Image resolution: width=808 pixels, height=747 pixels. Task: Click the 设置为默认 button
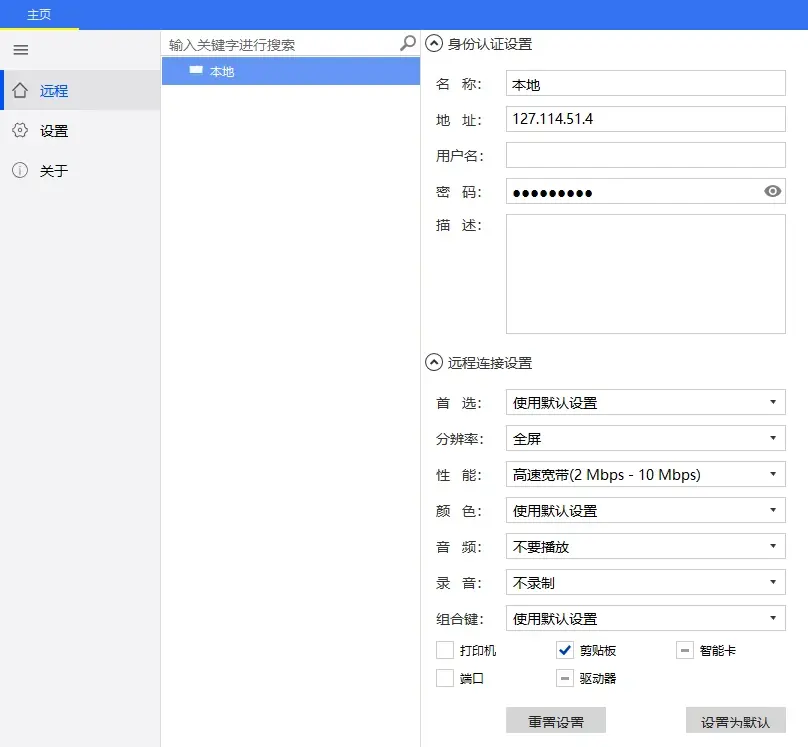click(x=736, y=720)
